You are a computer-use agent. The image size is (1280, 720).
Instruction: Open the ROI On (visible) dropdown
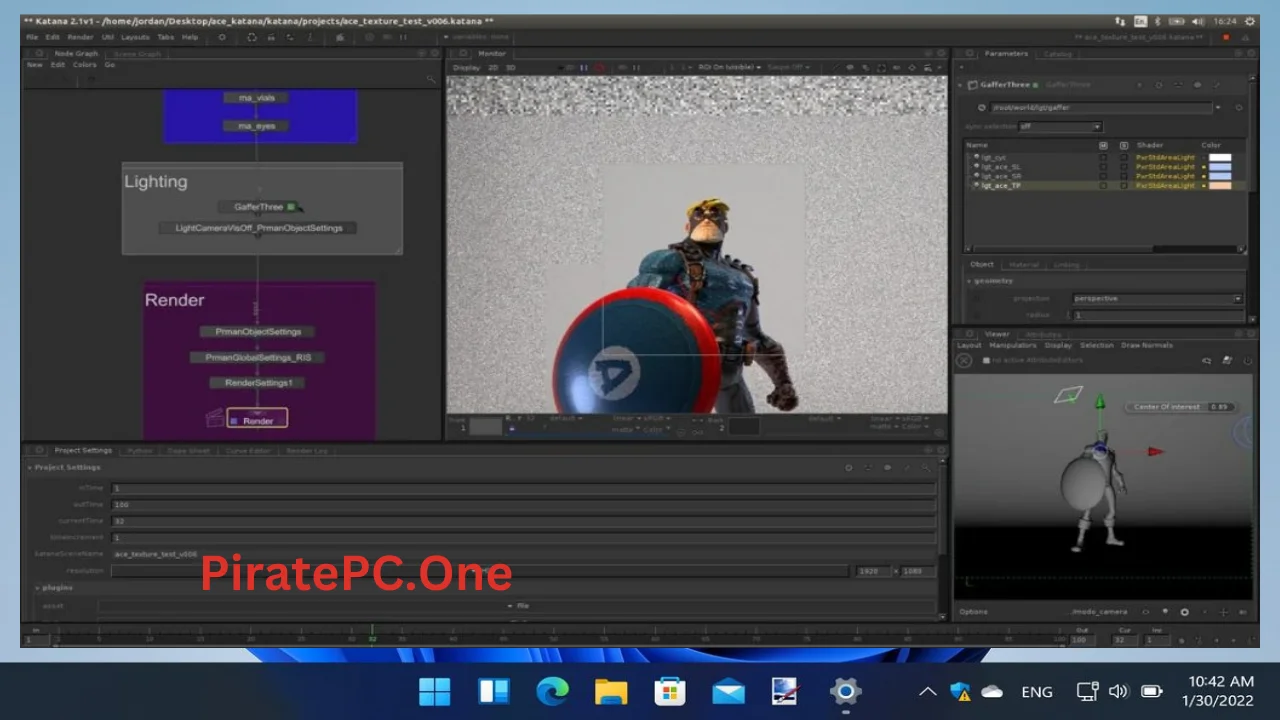[729, 68]
